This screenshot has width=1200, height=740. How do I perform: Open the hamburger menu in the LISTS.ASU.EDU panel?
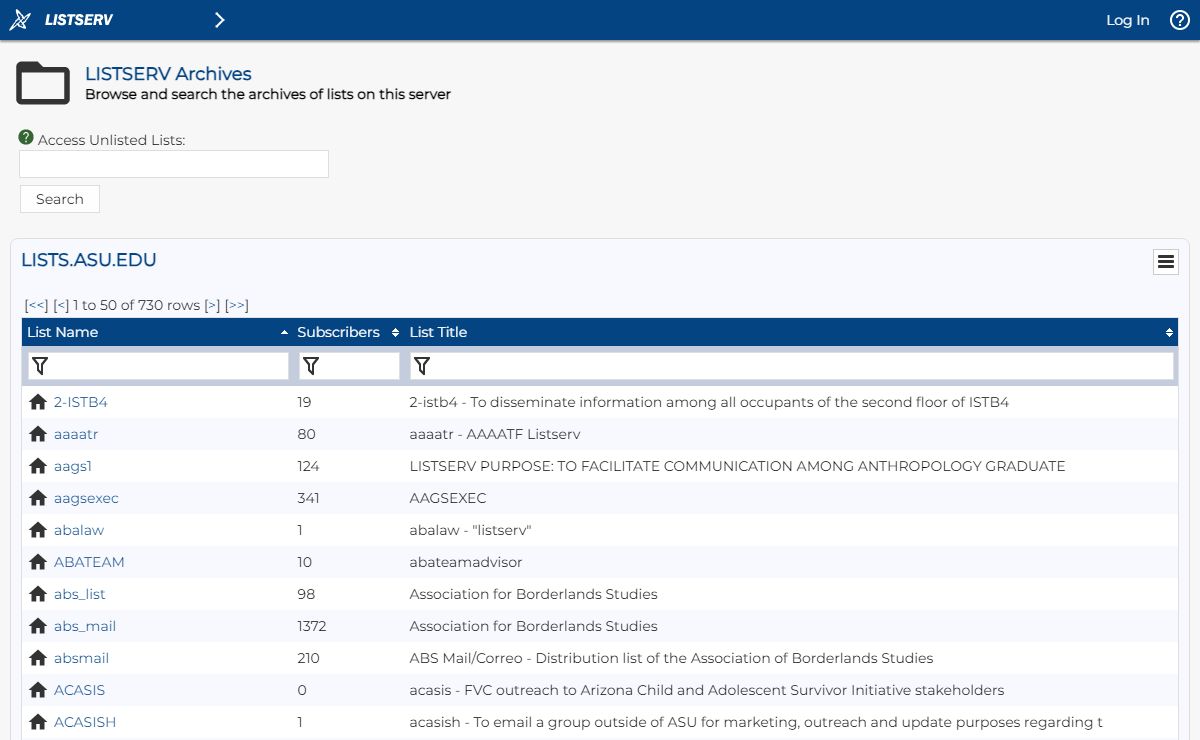pyautogui.click(x=1166, y=262)
